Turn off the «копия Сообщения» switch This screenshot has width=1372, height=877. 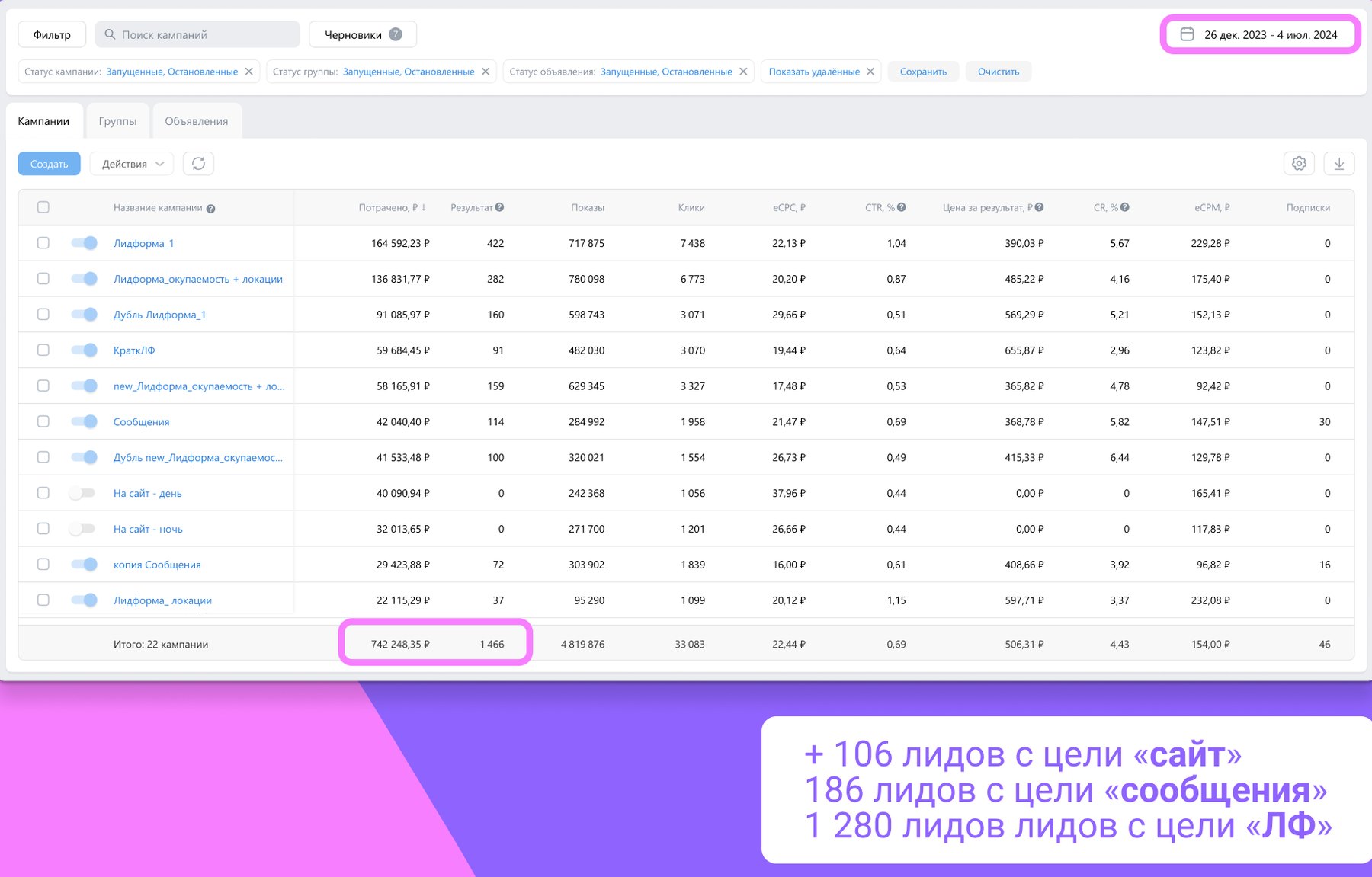(x=84, y=565)
